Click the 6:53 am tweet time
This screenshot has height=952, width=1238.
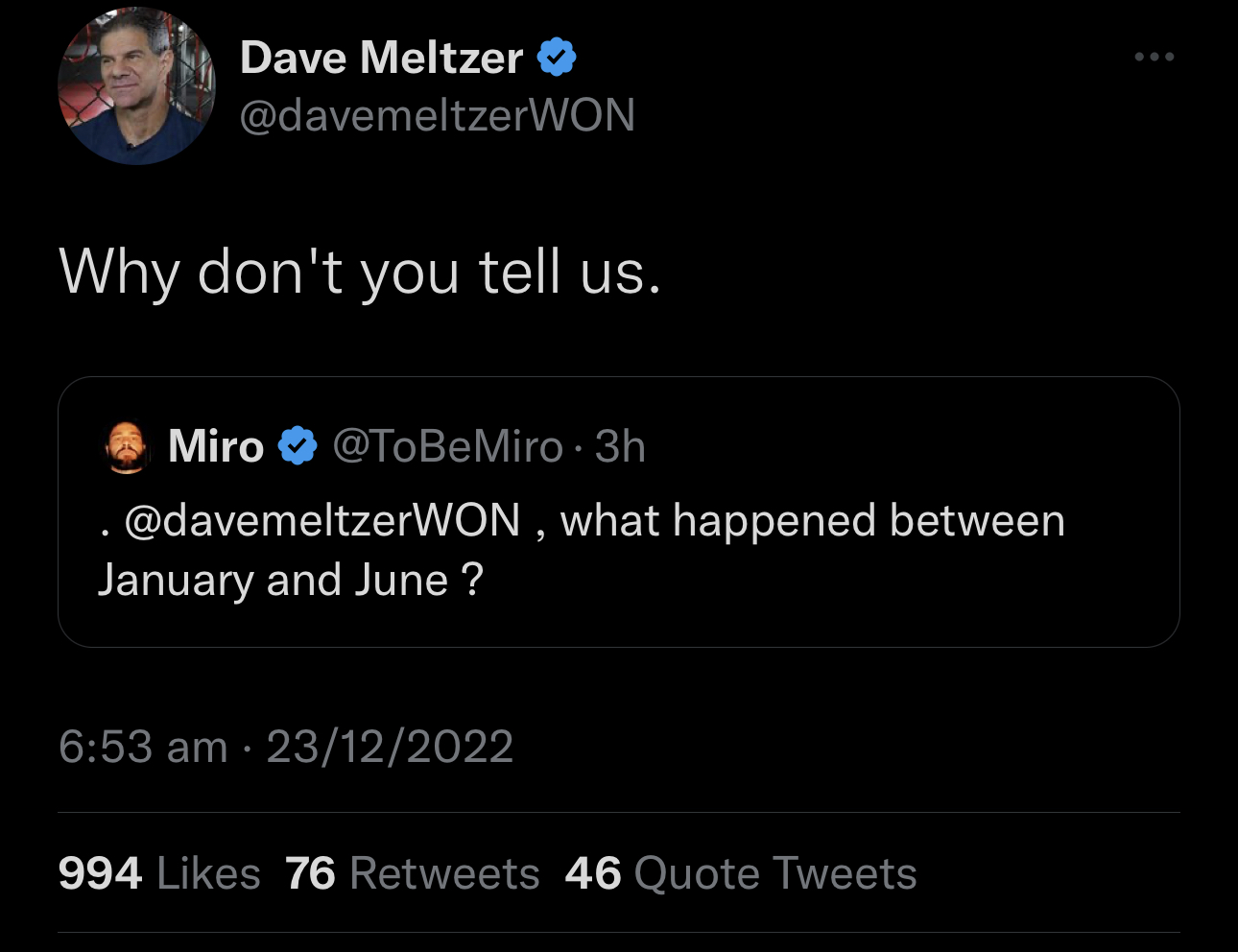(x=143, y=747)
